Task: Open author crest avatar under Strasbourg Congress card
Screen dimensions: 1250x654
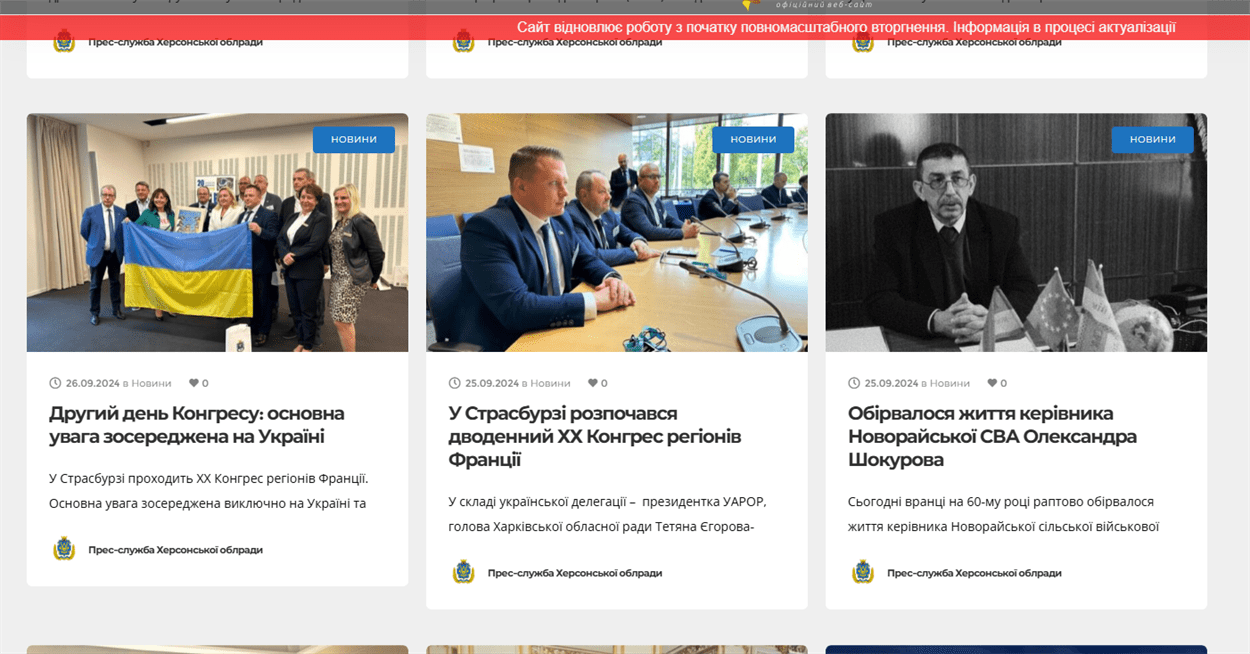Action: coord(463,572)
